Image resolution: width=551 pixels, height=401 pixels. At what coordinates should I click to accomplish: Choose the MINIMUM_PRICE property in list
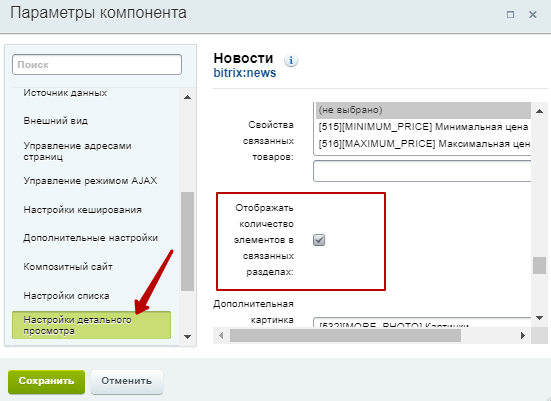coord(424,127)
